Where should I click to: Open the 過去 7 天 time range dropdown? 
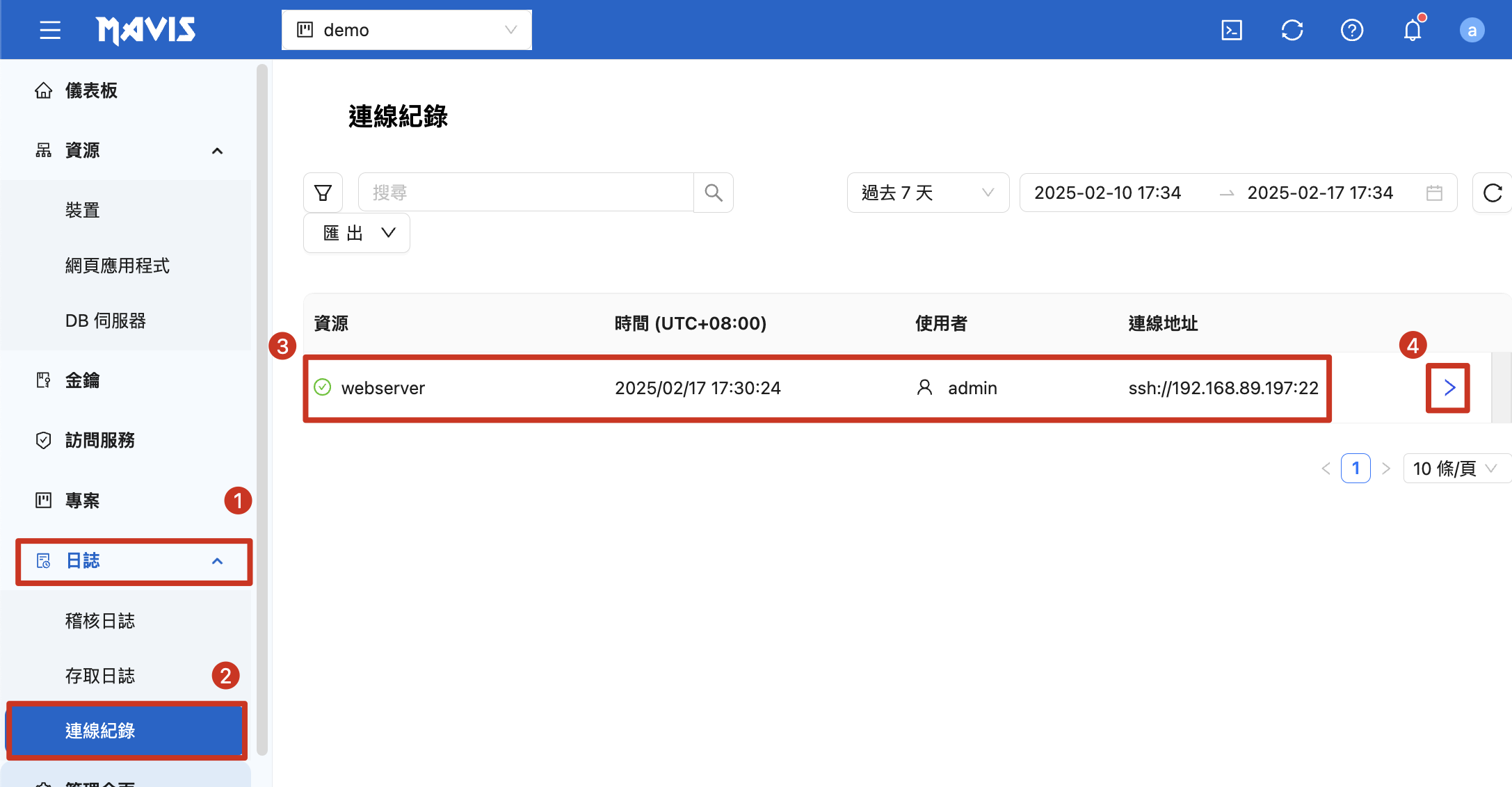tap(927, 193)
